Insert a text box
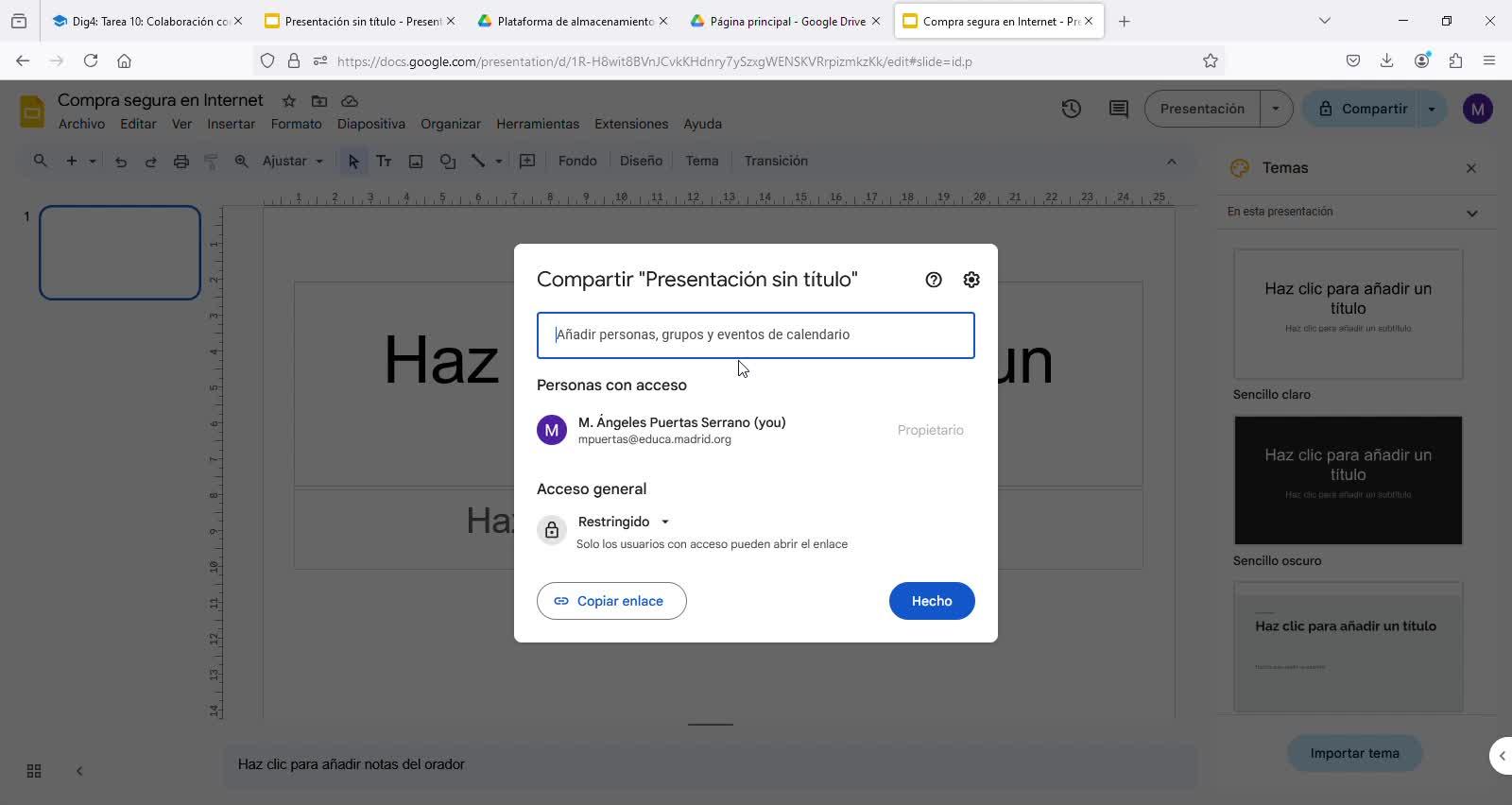 click(x=384, y=162)
